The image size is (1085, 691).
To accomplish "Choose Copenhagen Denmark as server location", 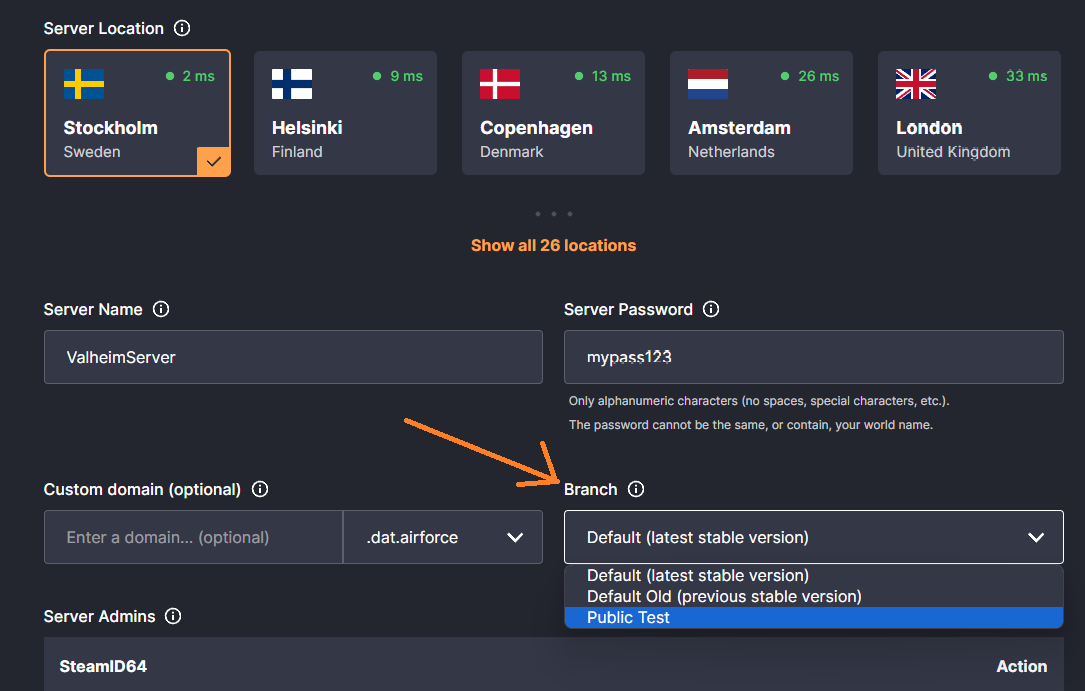I will 553,114.
